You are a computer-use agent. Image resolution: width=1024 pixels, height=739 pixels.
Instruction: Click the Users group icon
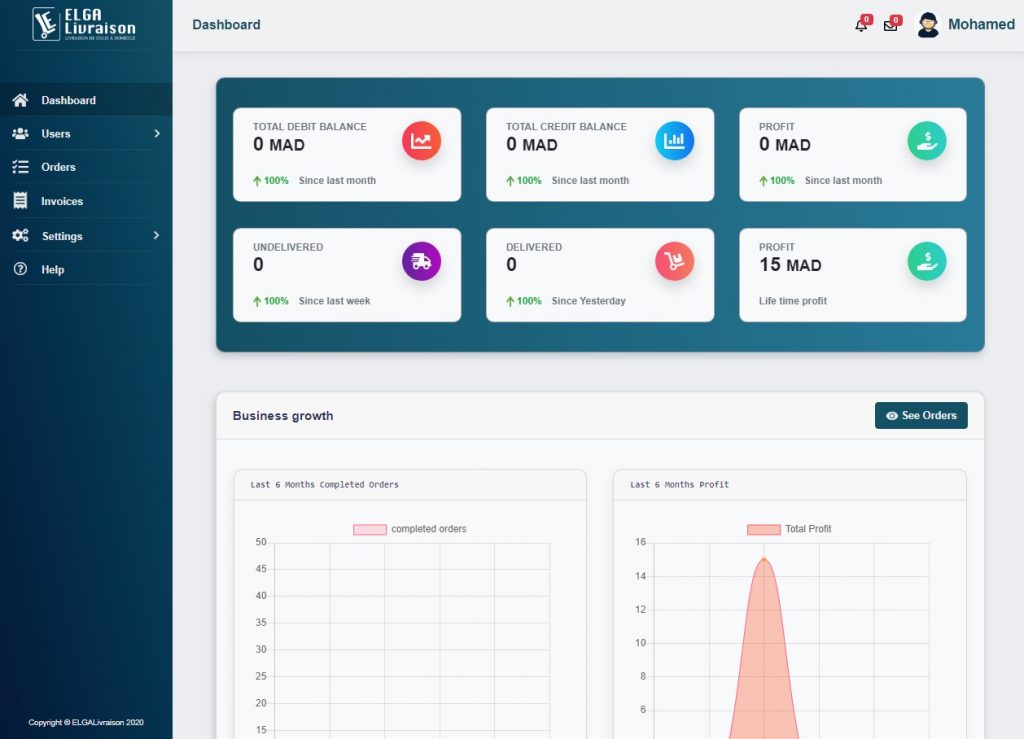20,133
